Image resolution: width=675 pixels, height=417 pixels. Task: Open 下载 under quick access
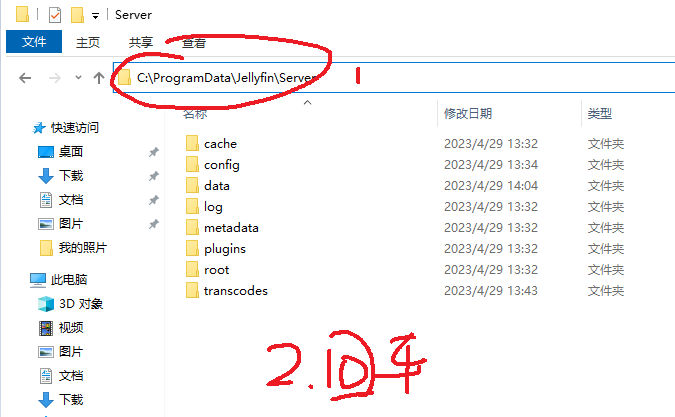[x=71, y=176]
